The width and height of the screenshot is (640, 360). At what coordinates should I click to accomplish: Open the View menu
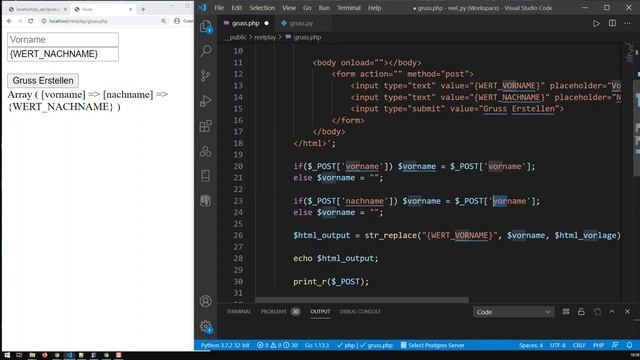coord(289,8)
